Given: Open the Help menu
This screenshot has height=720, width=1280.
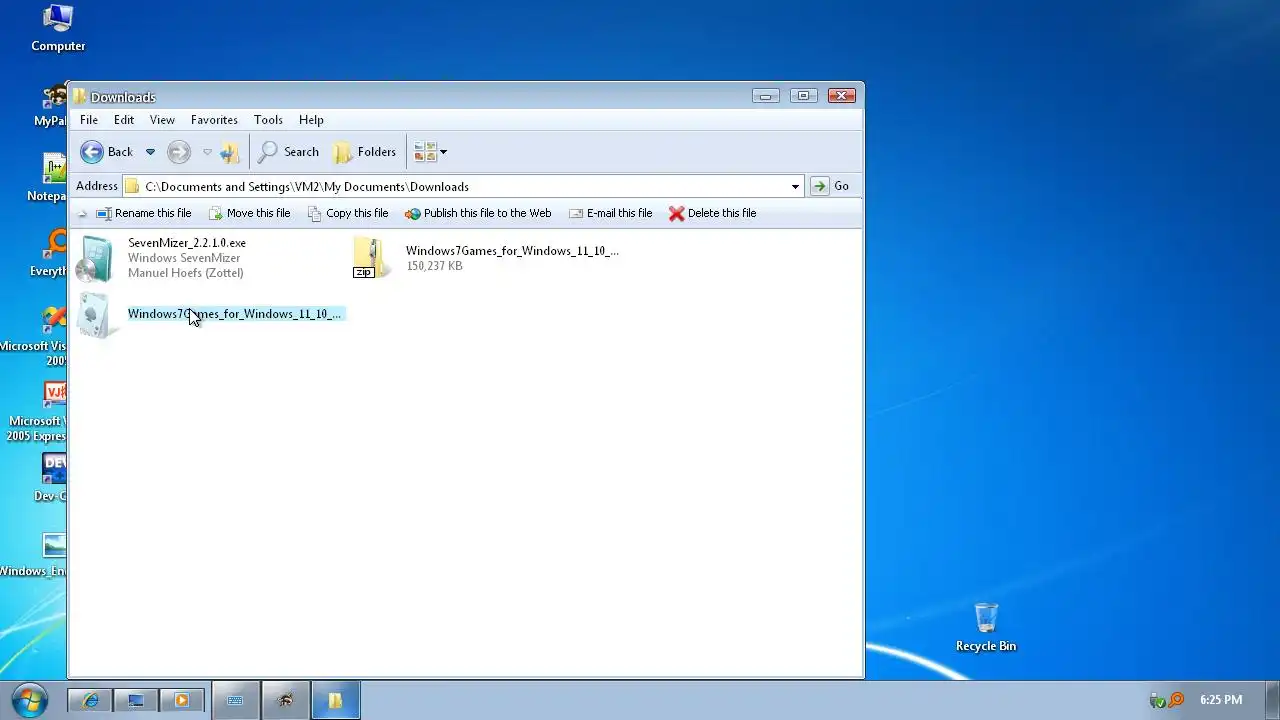Looking at the screenshot, I should pos(311,120).
